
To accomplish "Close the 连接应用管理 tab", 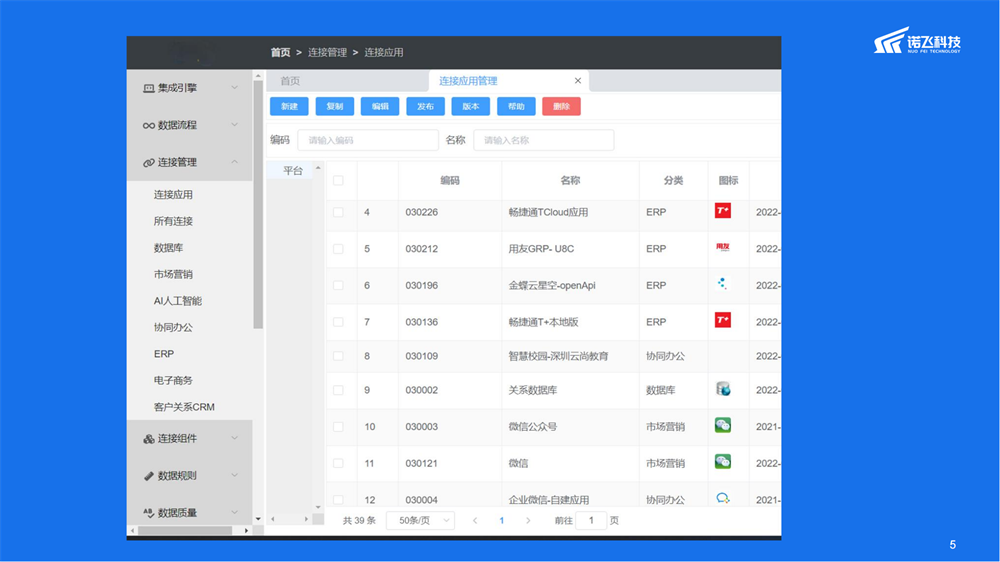I will coord(578,80).
